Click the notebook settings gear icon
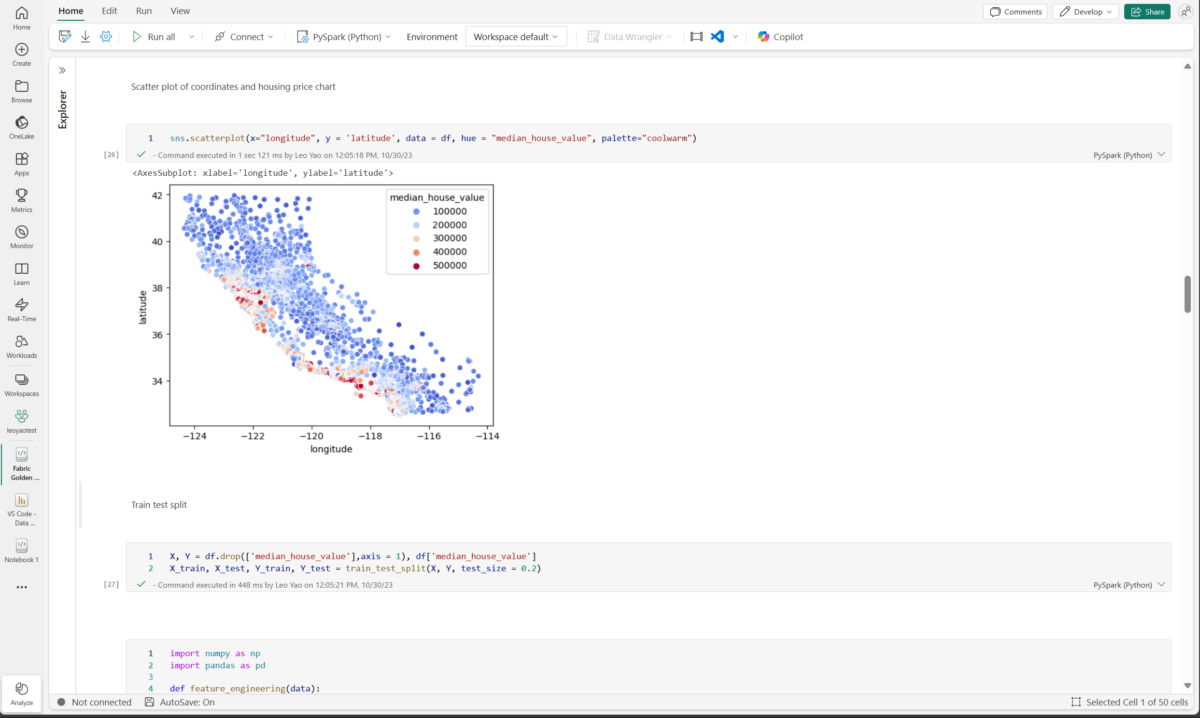This screenshot has height=718, width=1200. click(x=106, y=36)
